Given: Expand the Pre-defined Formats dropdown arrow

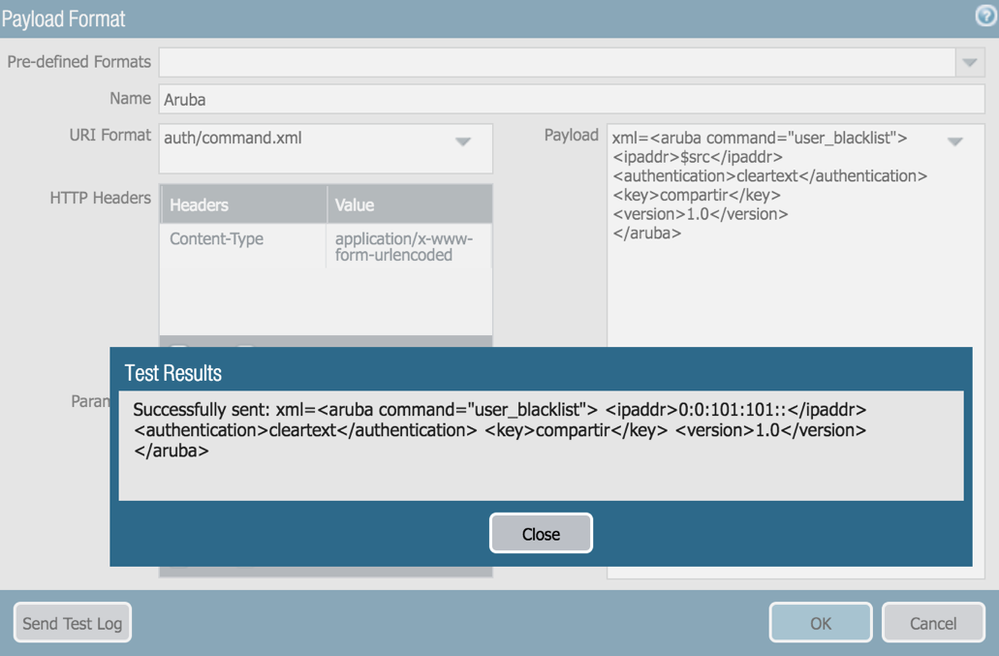Looking at the screenshot, I should coord(970,62).
